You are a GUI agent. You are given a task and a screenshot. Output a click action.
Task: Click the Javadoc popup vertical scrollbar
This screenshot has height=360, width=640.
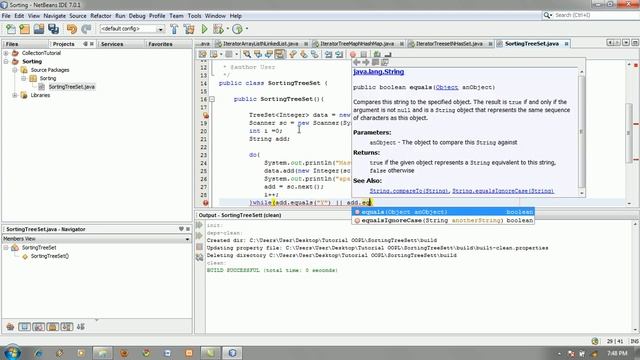(582, 131)
